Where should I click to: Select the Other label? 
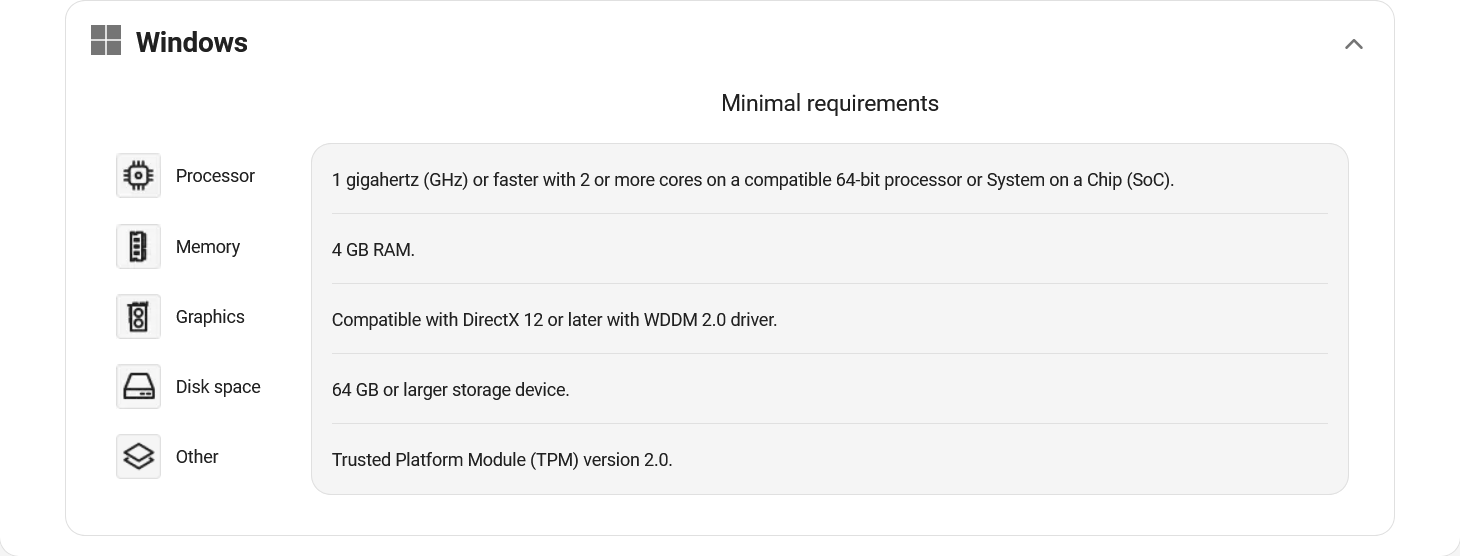pyautogui.click(x=197, y=457)
